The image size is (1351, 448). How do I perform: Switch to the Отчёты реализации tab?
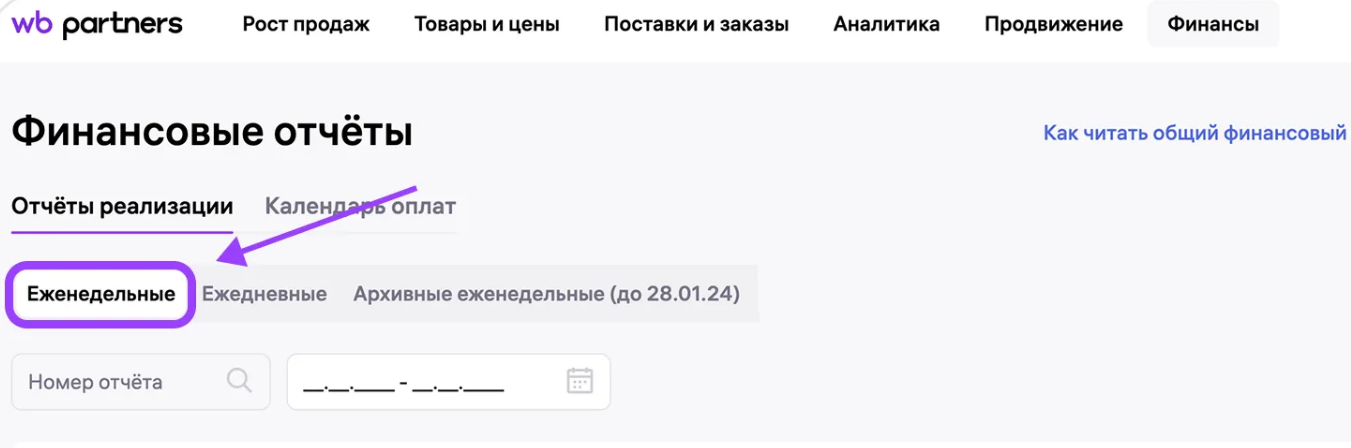coord(122,207)
